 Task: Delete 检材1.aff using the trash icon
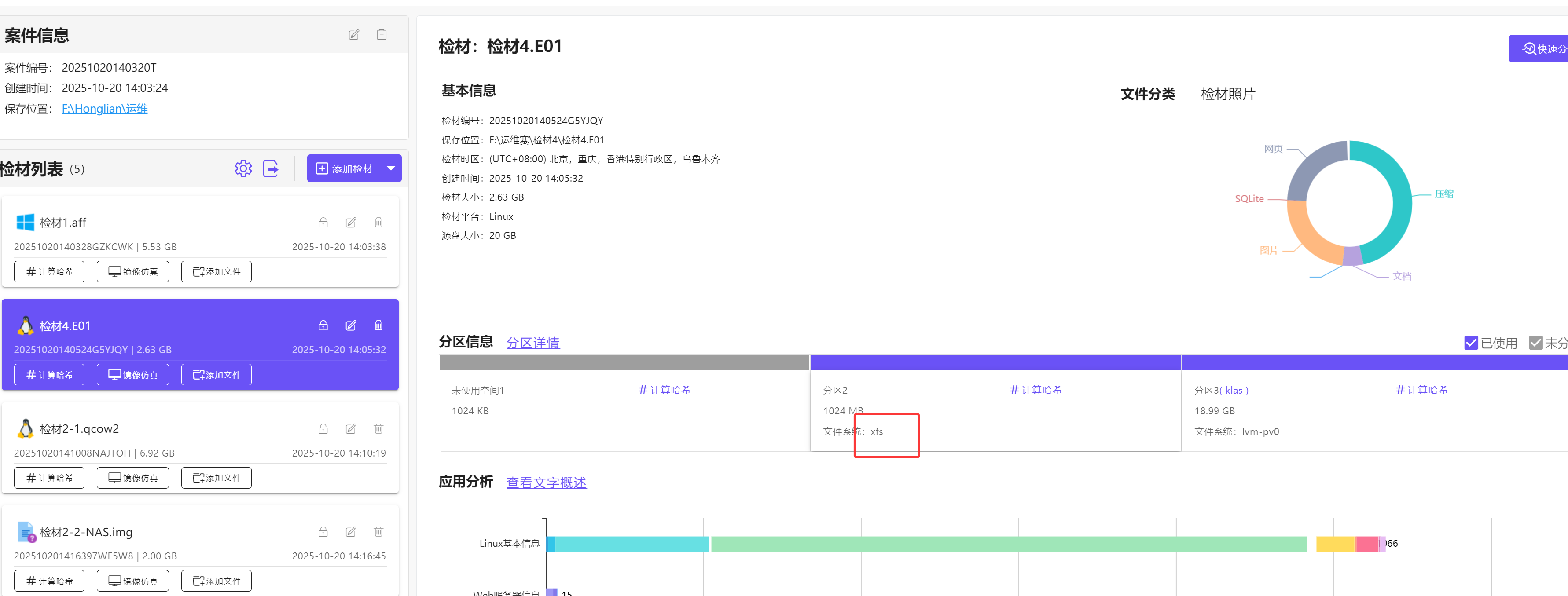378,223
